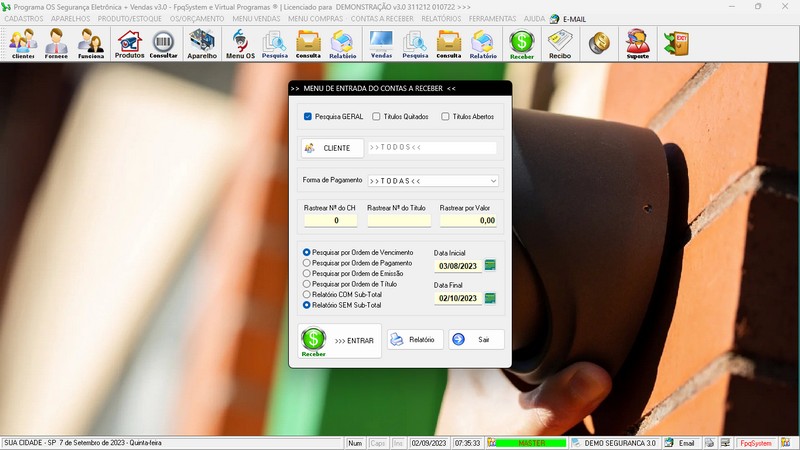Click the Fornece toolbar icon

56,44
